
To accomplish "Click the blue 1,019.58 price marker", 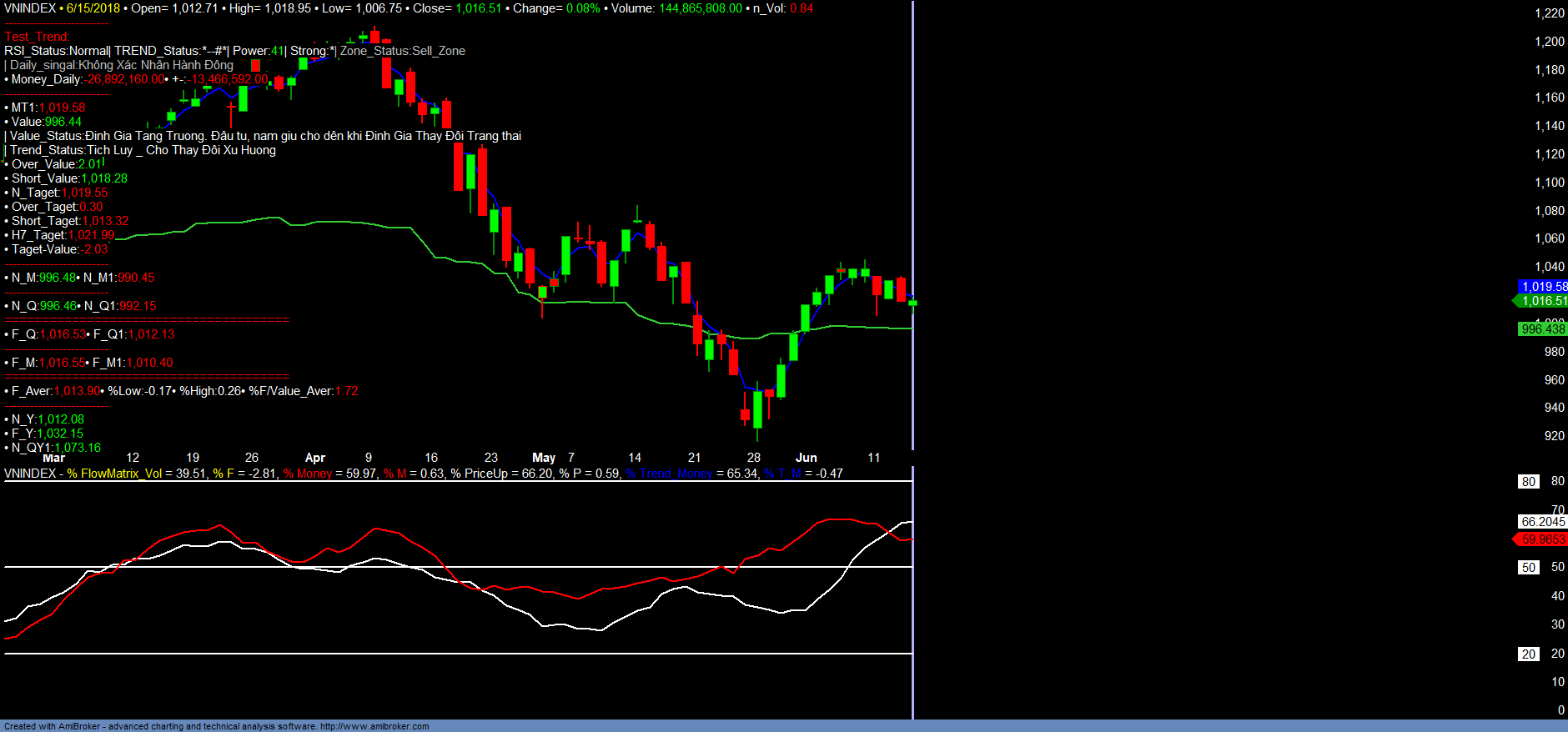I will [1543, 287].
